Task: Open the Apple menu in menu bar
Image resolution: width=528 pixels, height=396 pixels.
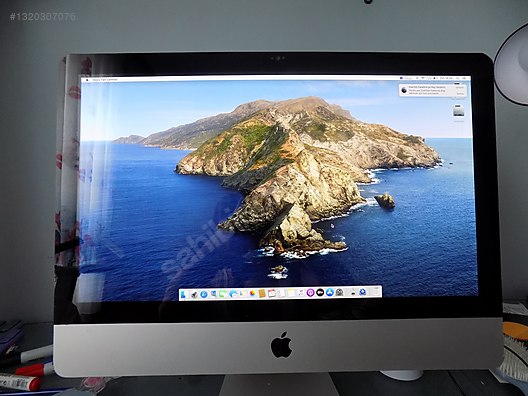Action: click(87, 80)
